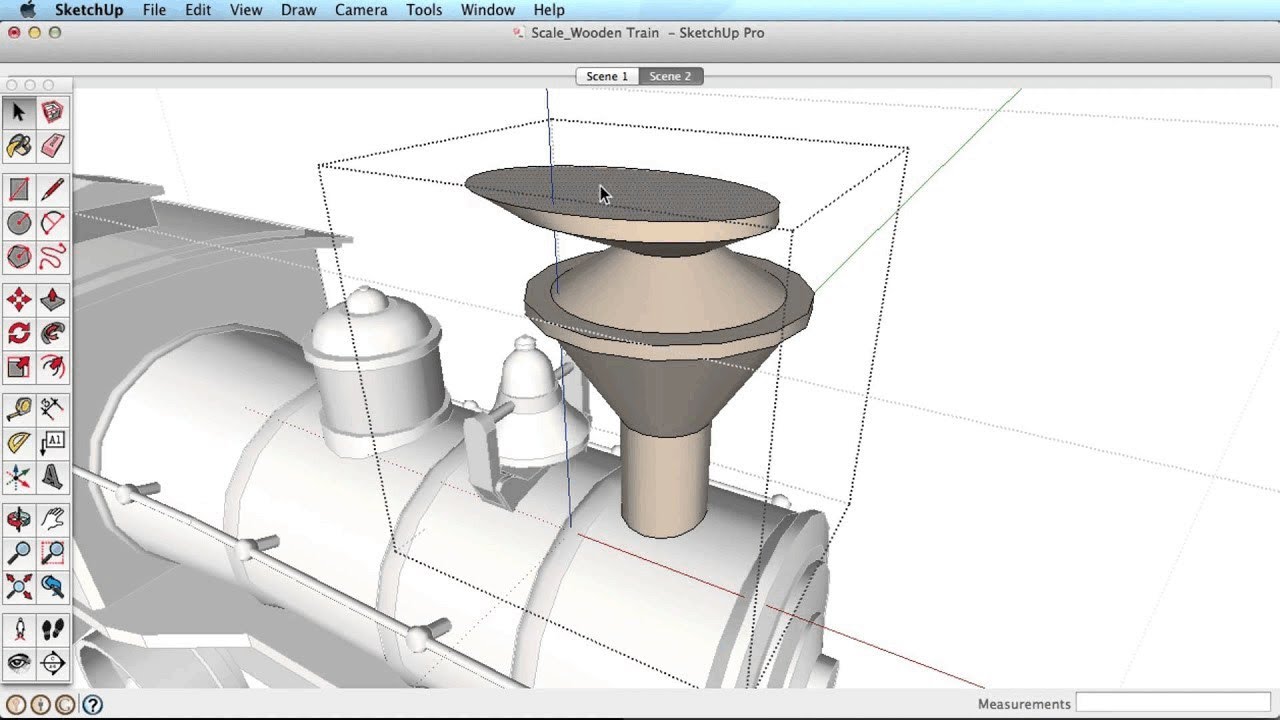Select the Look Around eye tool

(19, 663)
